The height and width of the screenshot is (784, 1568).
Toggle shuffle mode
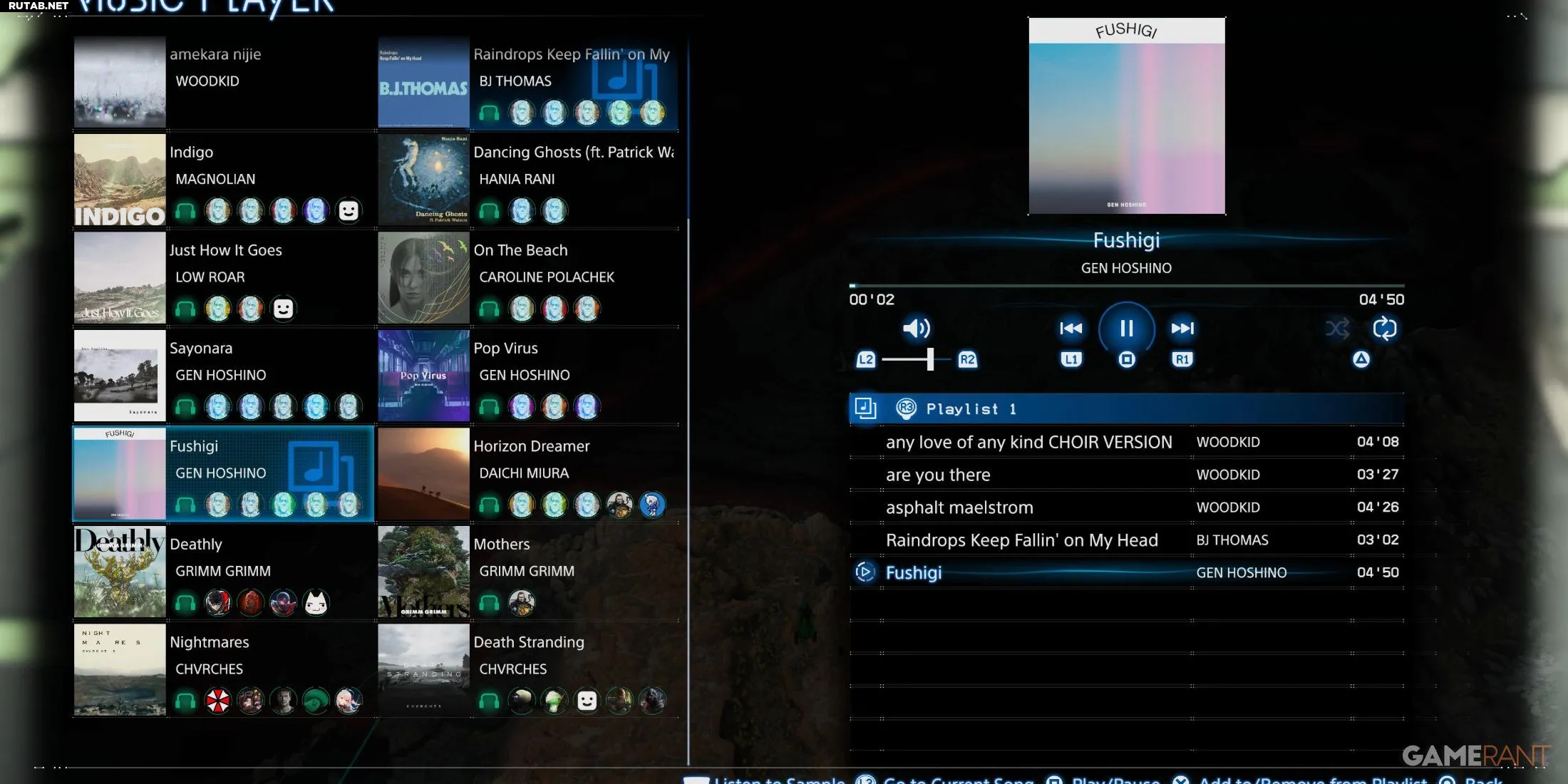(x=1337, y=329)
